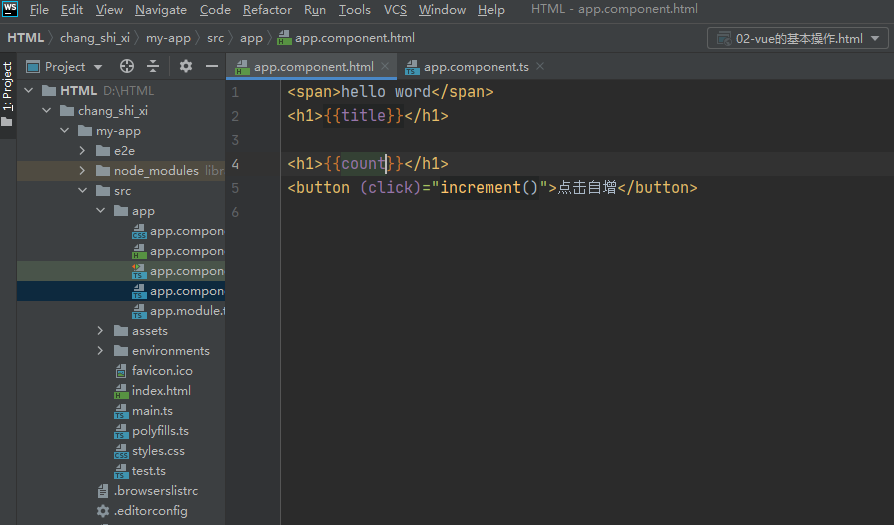The width and height of the screenshot is (894, 525).
Task: Collapse the my-app folder
Action: (x=65, y=131)
